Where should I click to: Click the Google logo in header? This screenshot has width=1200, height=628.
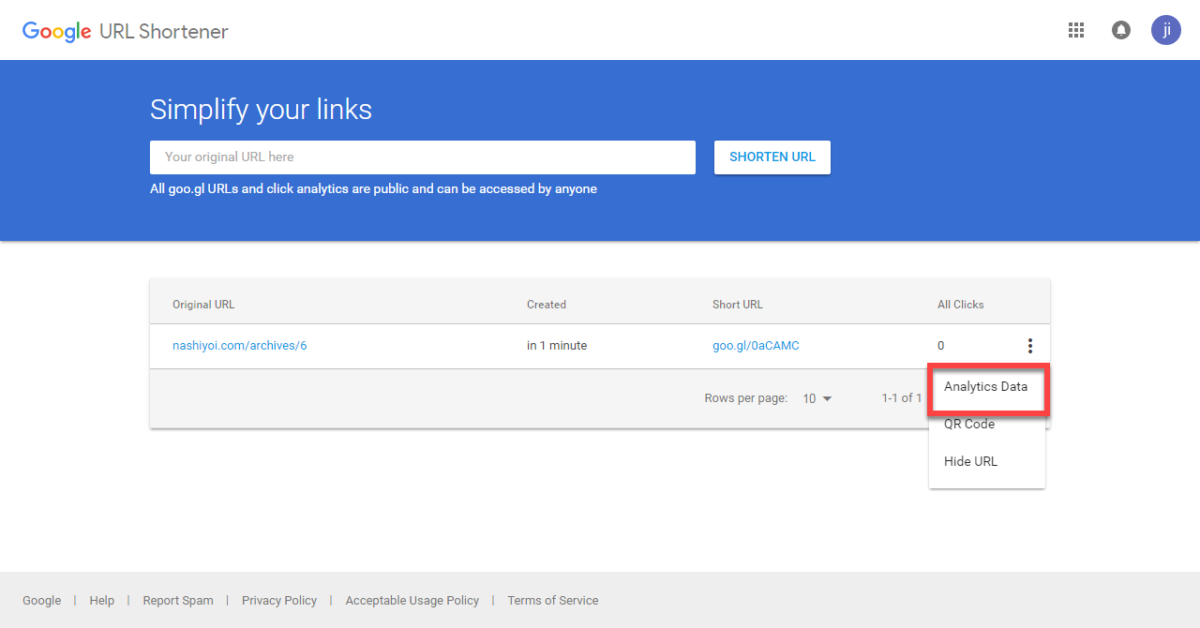(57, 31)
